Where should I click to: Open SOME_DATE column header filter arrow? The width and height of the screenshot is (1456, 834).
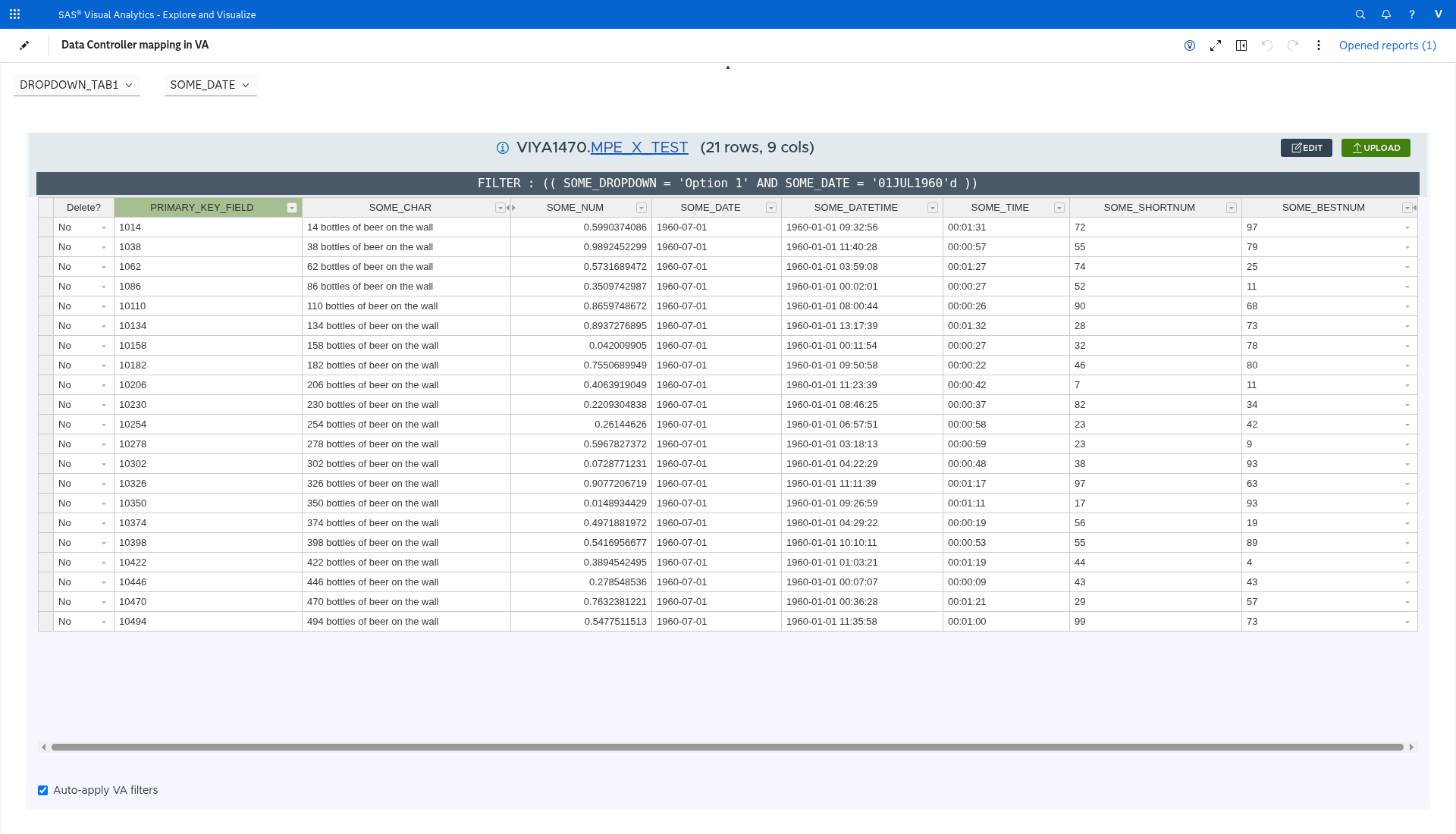click(x=771, y=208)
